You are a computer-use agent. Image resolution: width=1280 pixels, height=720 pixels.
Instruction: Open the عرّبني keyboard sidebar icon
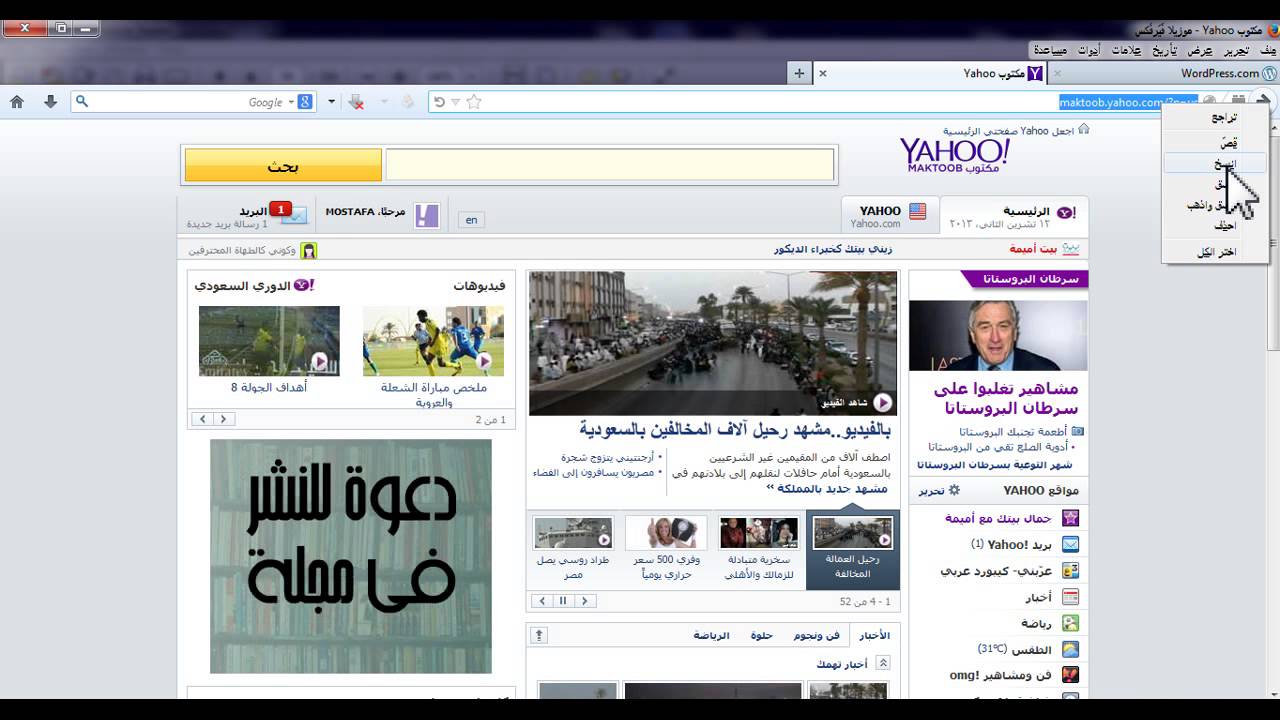tap(1070, 570)
